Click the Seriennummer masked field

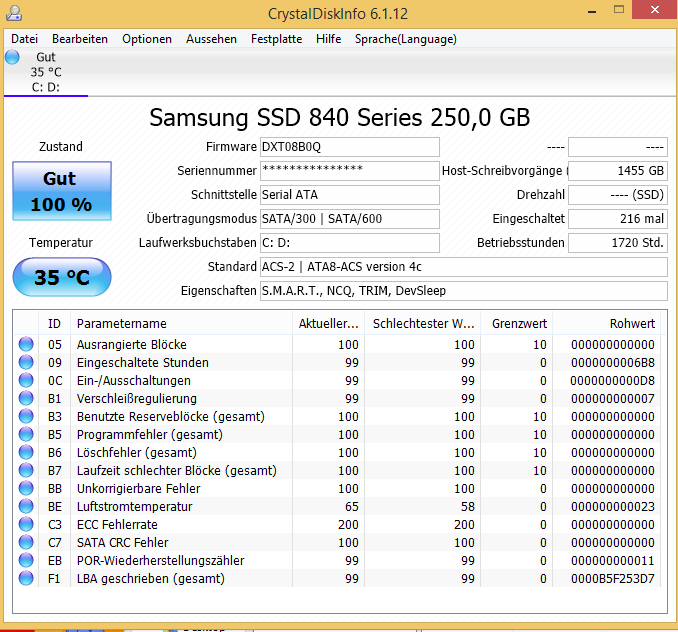pos(350,171)
